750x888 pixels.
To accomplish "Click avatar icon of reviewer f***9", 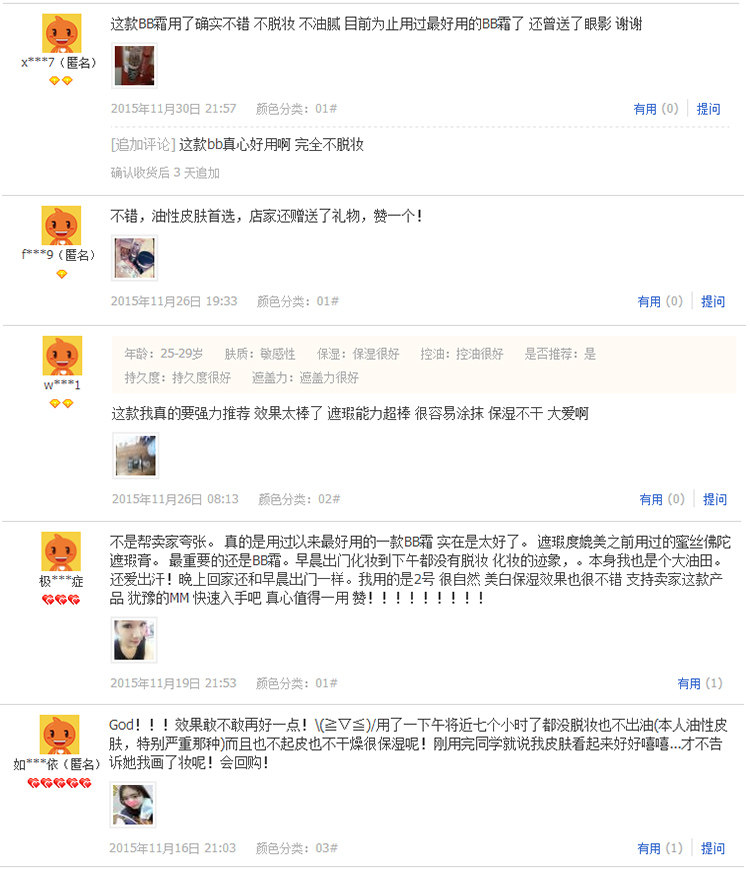I will (x=61, y=225).
